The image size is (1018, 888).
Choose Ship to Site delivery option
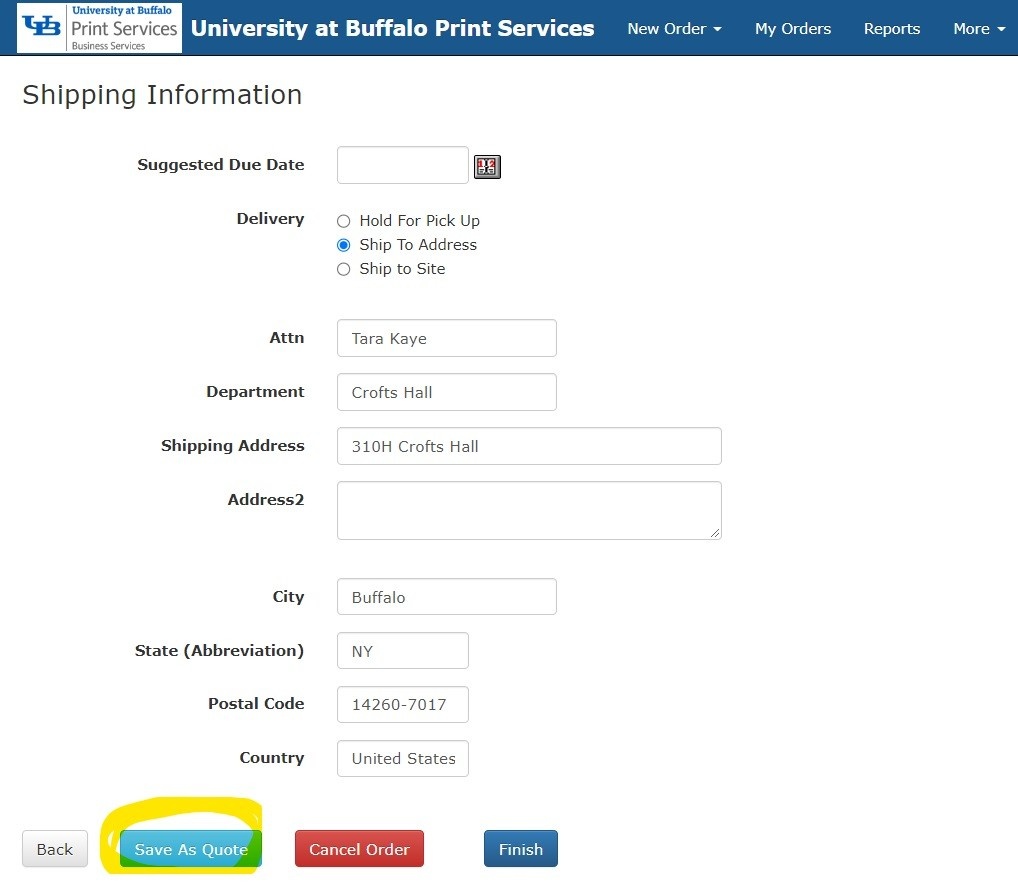344,269
